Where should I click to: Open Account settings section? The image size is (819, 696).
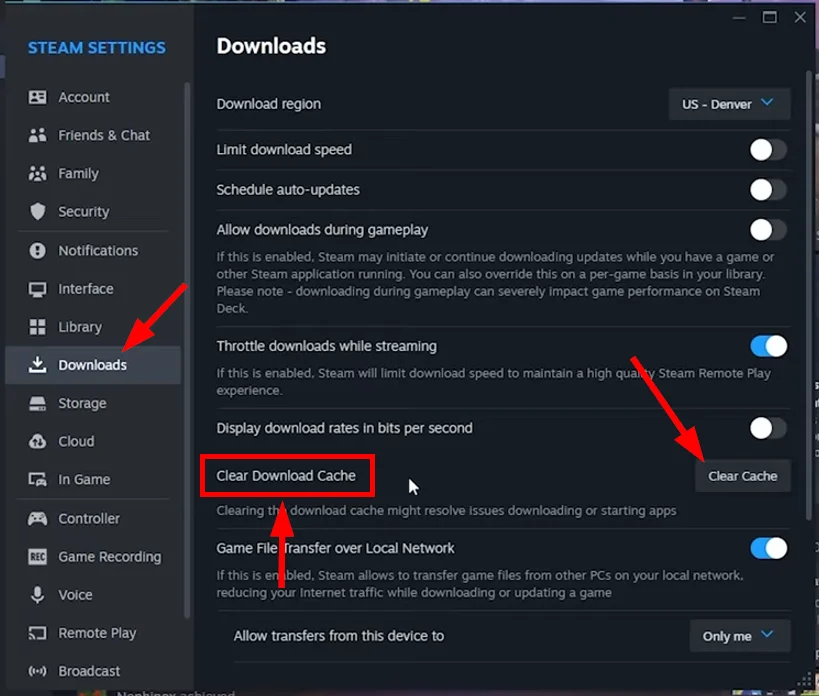tap(93, 97)
